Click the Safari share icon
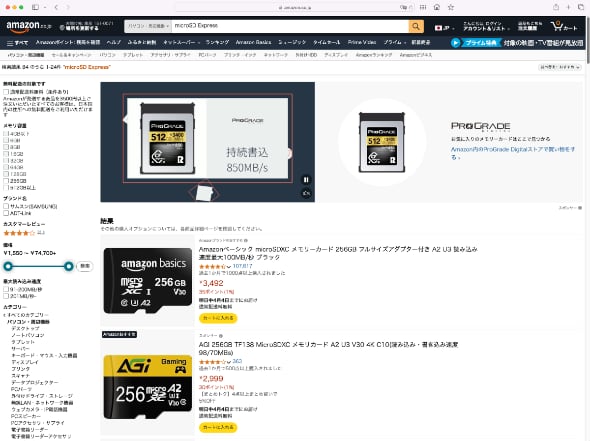The height and width of the screenshot is (441, 590). pyautogui.click(x=556, y=7)
